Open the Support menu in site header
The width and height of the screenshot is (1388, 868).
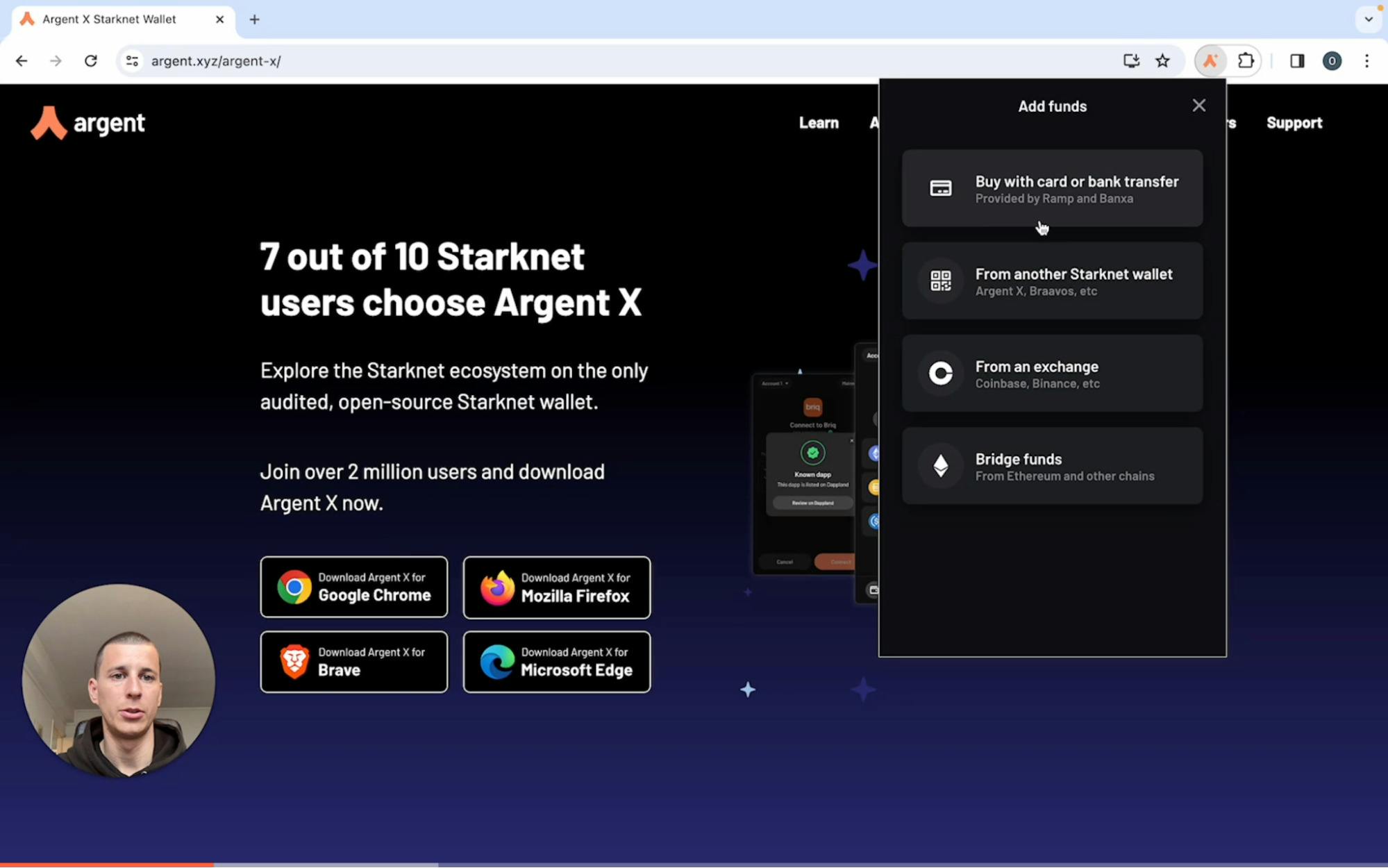click(1294, 123)
